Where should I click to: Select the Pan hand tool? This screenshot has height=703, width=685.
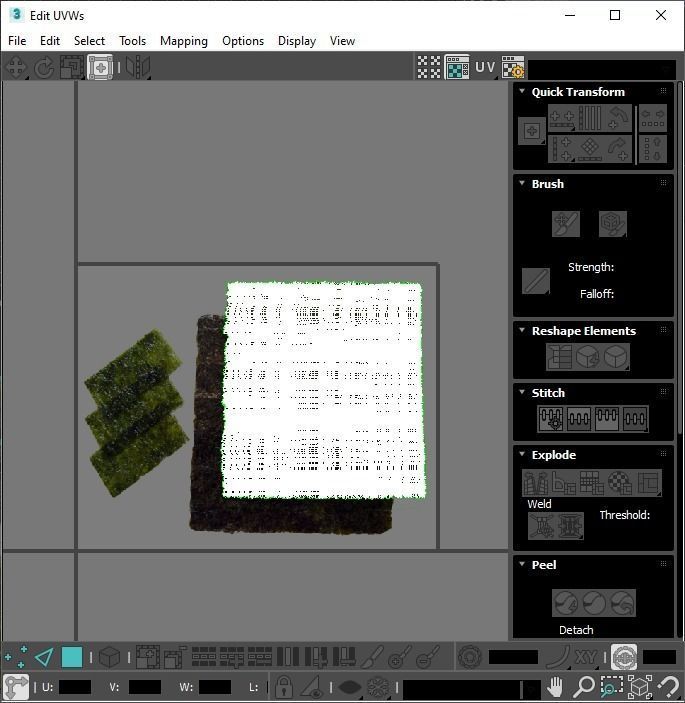click(555, 687)
